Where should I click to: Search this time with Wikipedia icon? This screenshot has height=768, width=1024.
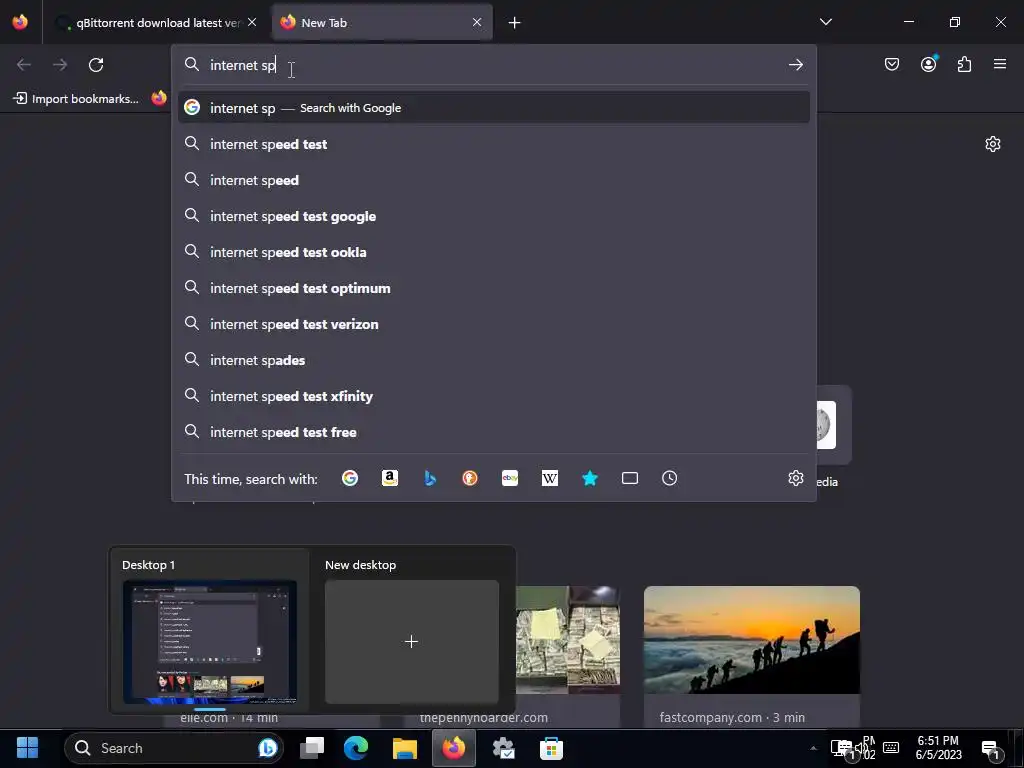pyautogui.click(x=550, y=479)
